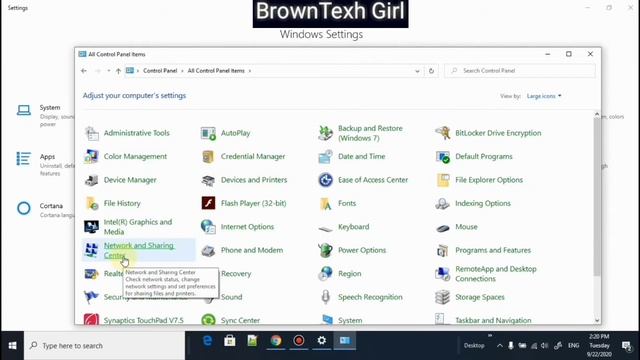Open Settings gear in taskbar
Image resolution: width=640 pixels, height=360 pixels.
coord(322,340)
